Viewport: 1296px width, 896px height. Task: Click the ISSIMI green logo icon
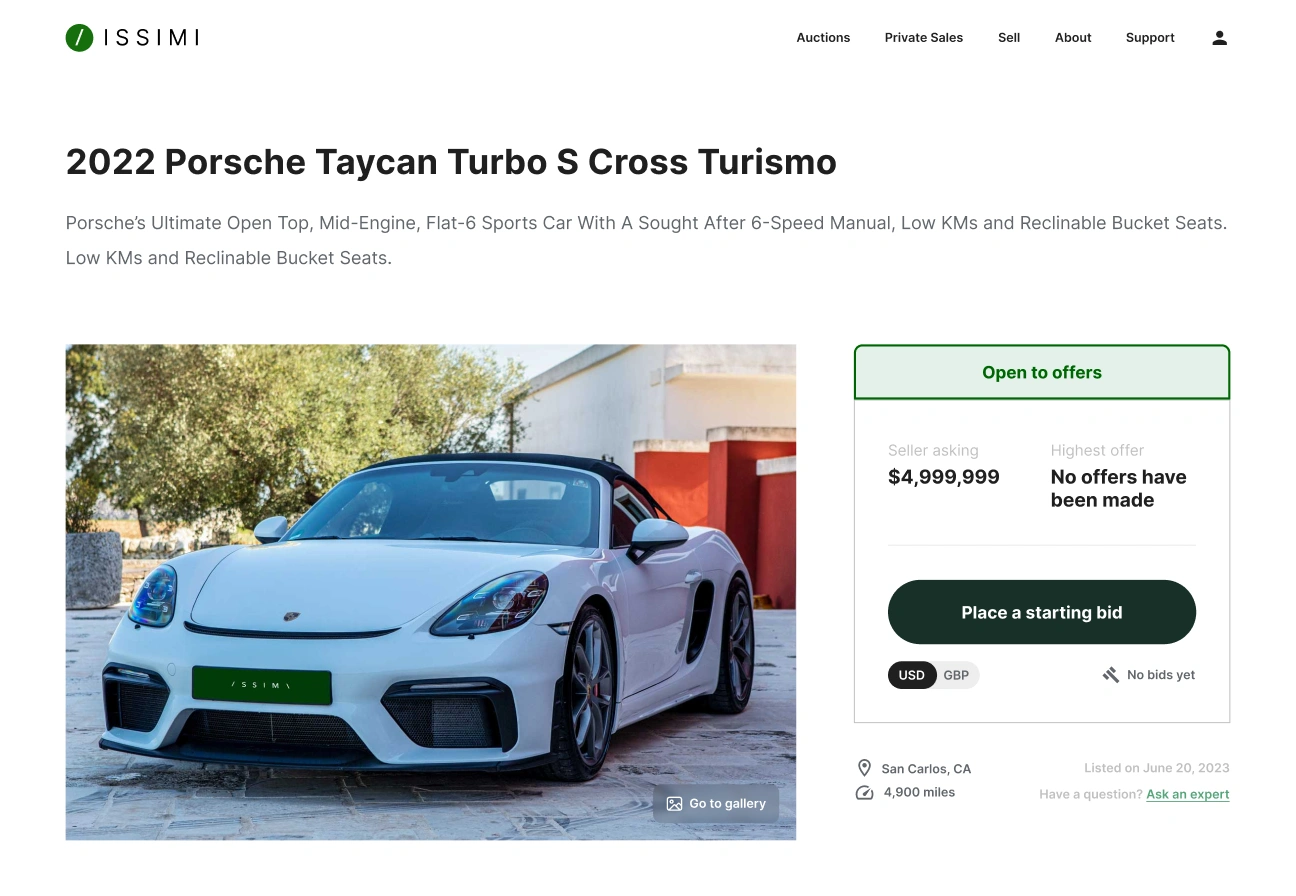pos(80,38)
